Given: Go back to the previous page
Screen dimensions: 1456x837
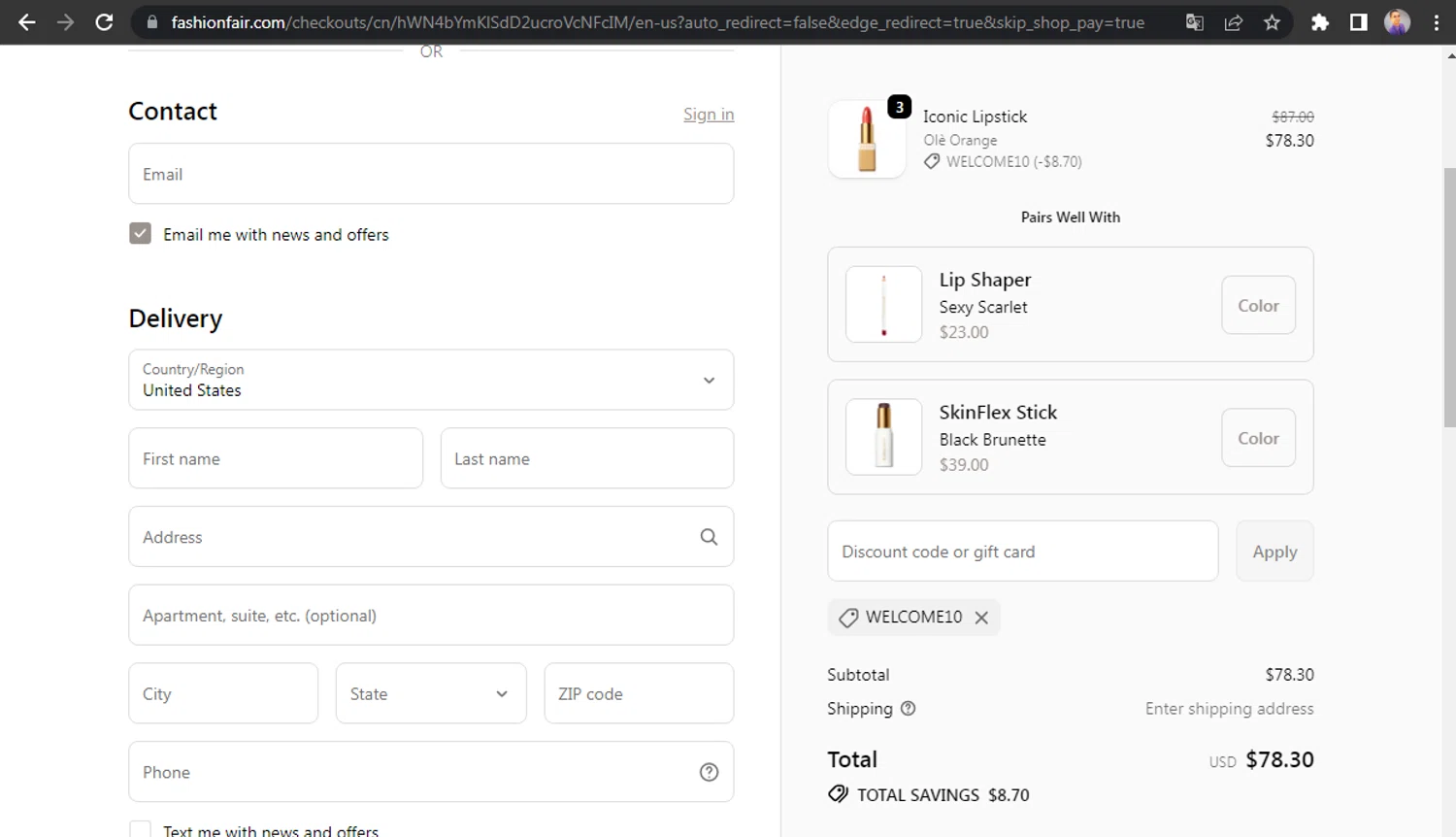Looking at the screenshot, I should [x=26, y=22].
